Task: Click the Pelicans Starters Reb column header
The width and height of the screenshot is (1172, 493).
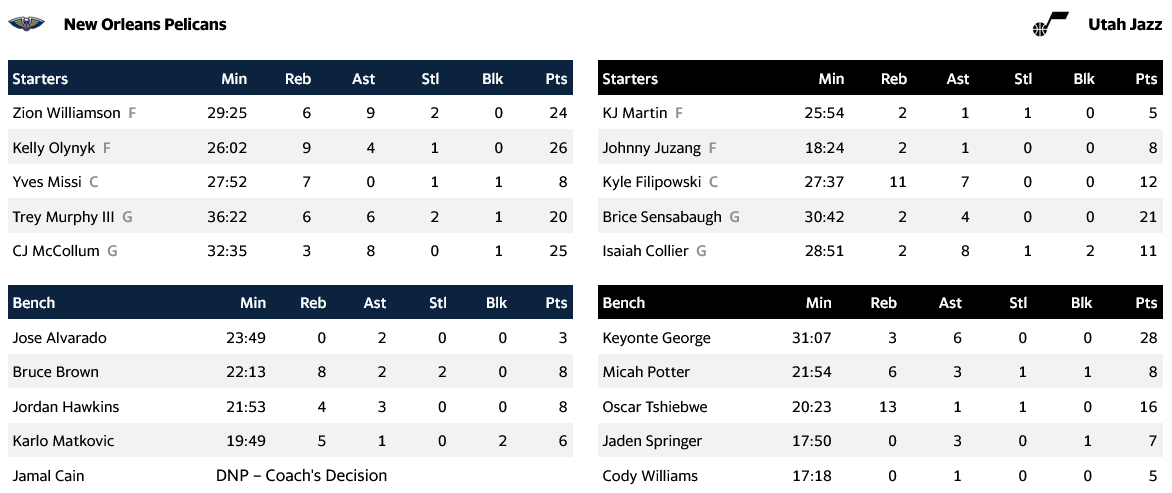Action: [x=298, y=79]
